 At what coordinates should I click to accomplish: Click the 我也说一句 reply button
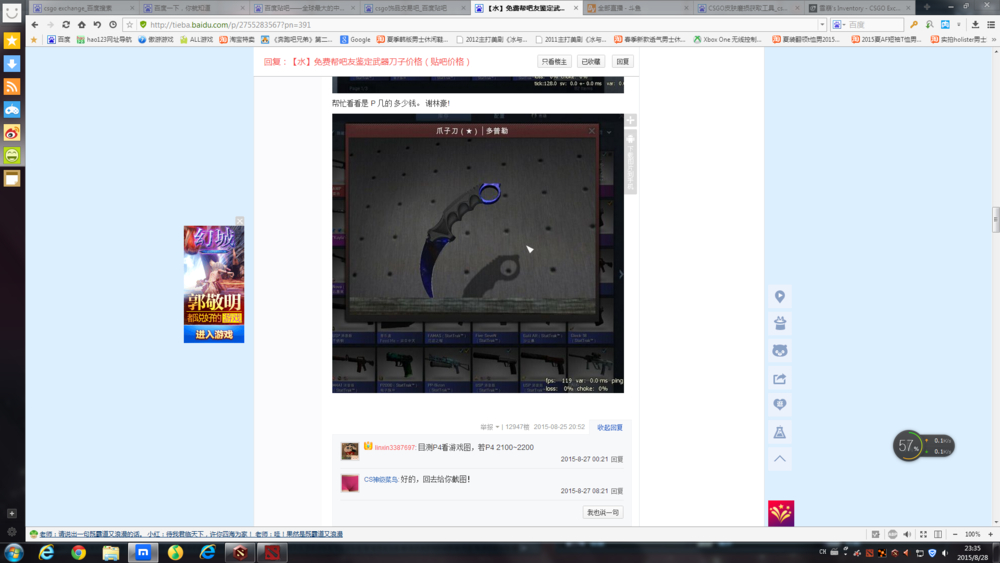pos(603,513)
